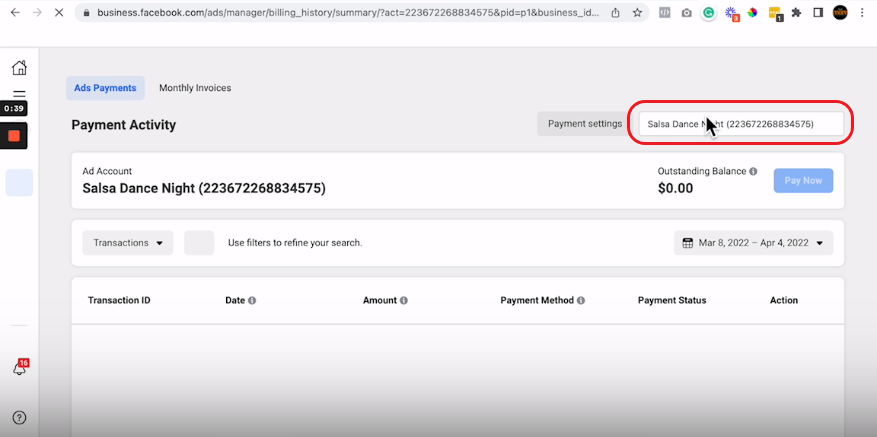Click the Use filters to refine text
Screen dimensions: 877x437
(295, 243)
